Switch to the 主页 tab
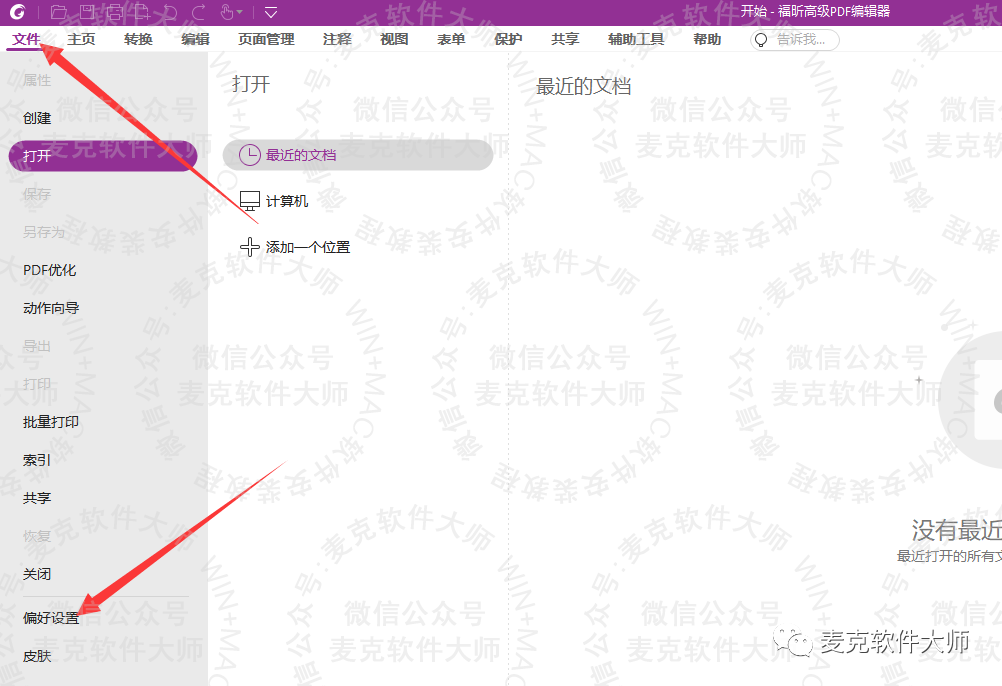 click(81, 39)
